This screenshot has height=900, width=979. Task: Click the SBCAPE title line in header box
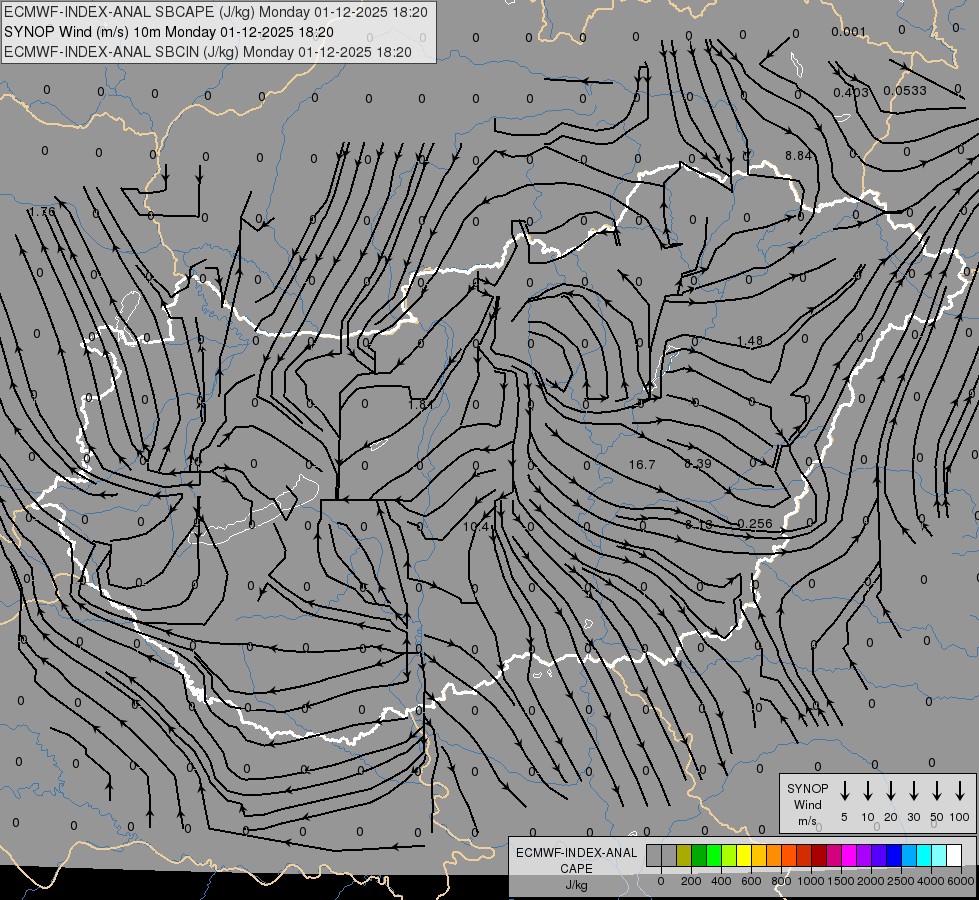[216, 12]
